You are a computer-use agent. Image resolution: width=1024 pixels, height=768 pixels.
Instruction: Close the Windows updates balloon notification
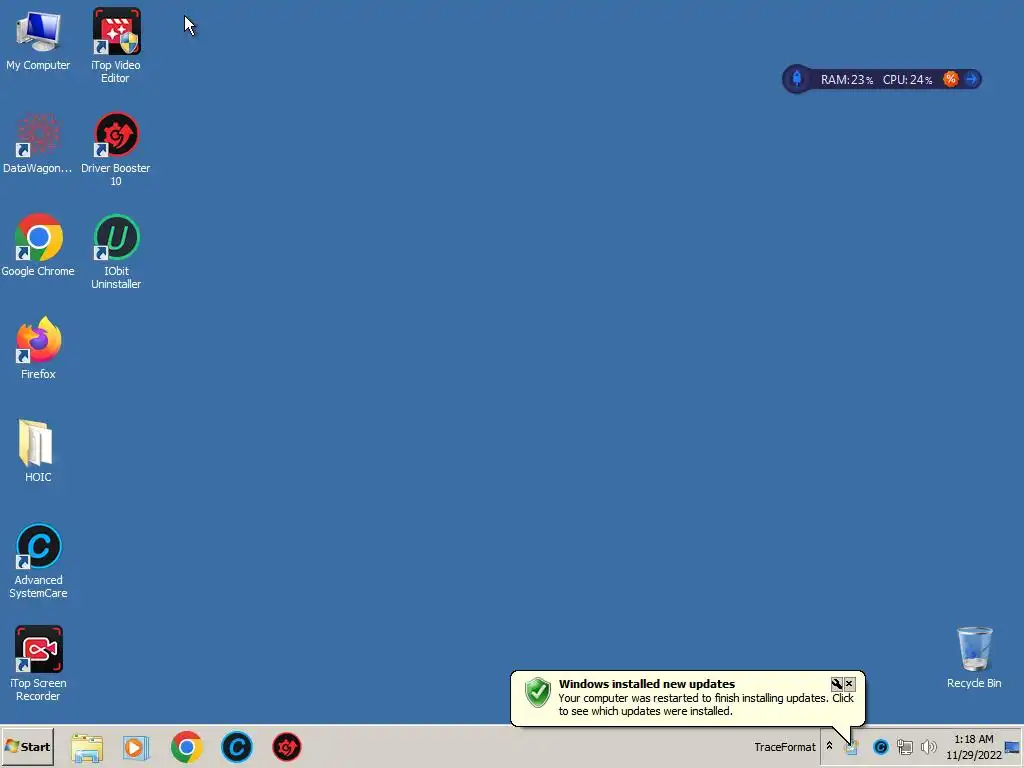849,684
